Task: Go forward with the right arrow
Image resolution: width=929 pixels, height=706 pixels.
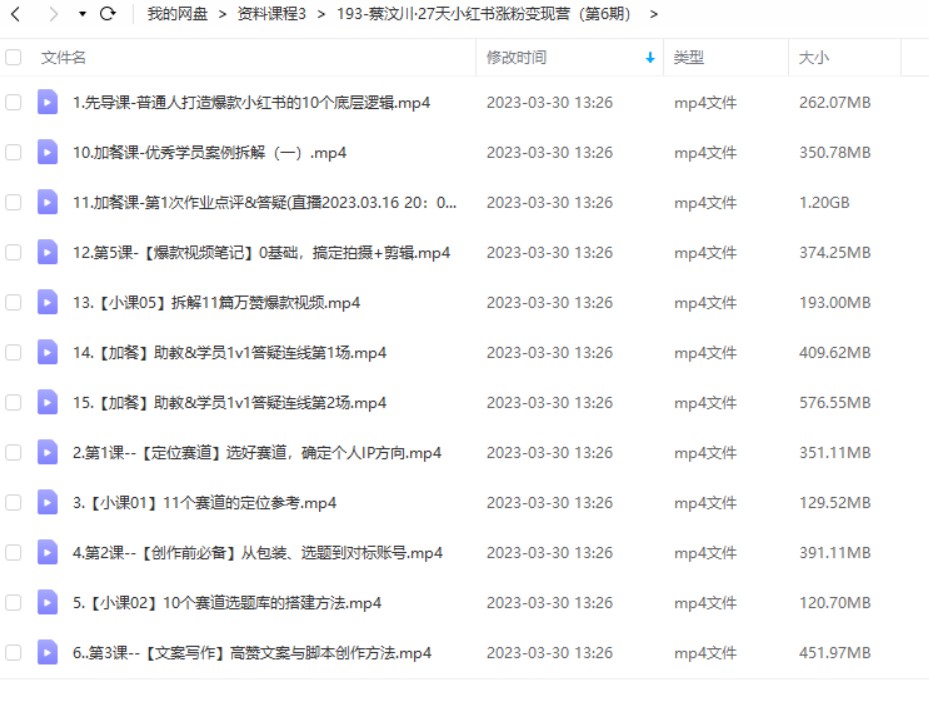Action: [x=53, y=14]
